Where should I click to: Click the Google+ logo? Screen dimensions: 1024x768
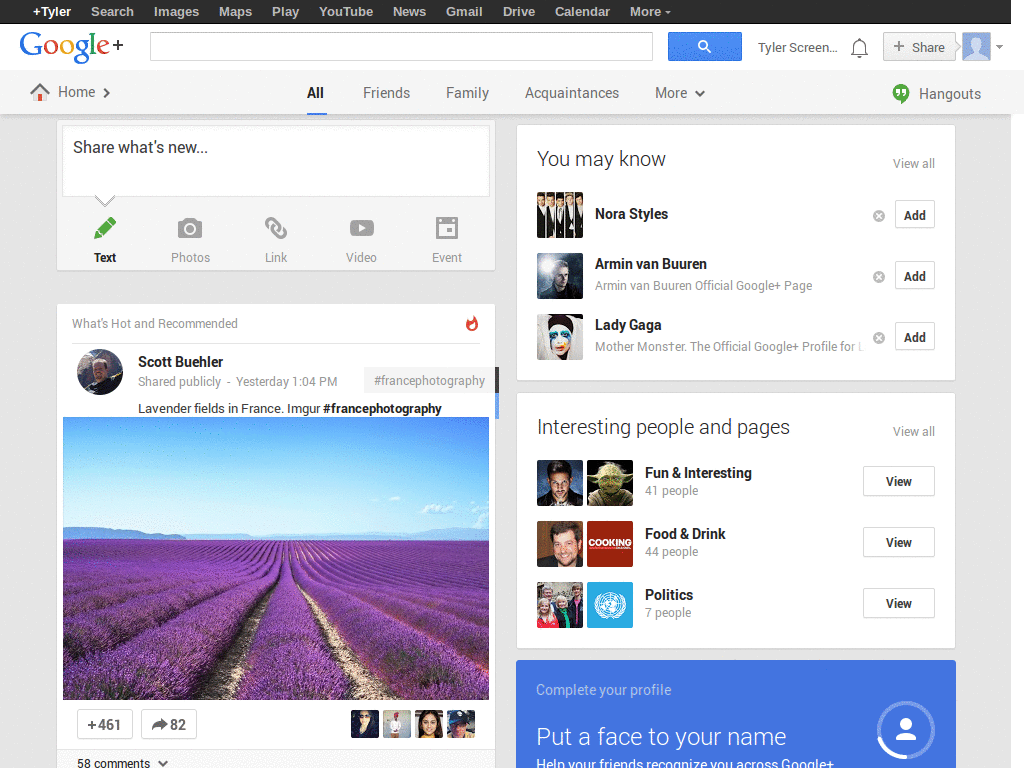coord(71,46)
